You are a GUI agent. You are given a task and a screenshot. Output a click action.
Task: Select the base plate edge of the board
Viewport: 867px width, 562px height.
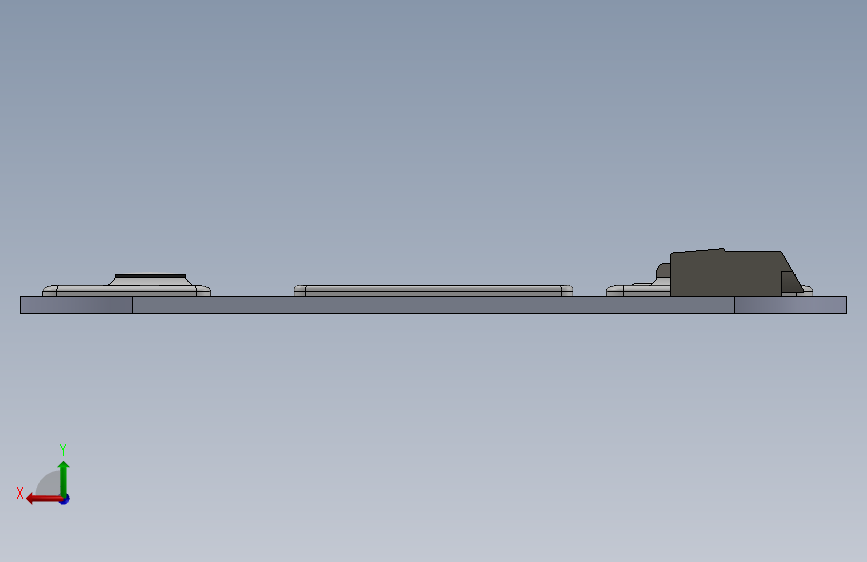pos(434,305)
